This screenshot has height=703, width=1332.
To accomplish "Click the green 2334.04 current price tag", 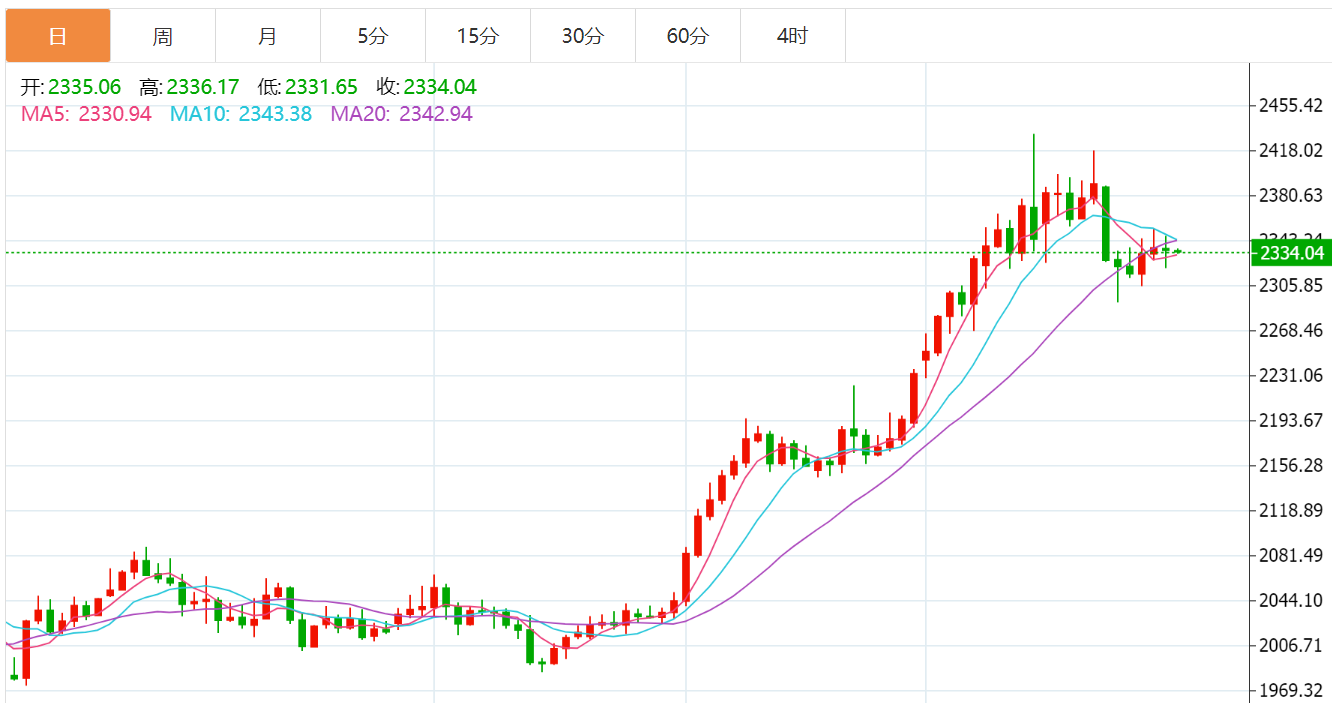I will pos(1291,253).
